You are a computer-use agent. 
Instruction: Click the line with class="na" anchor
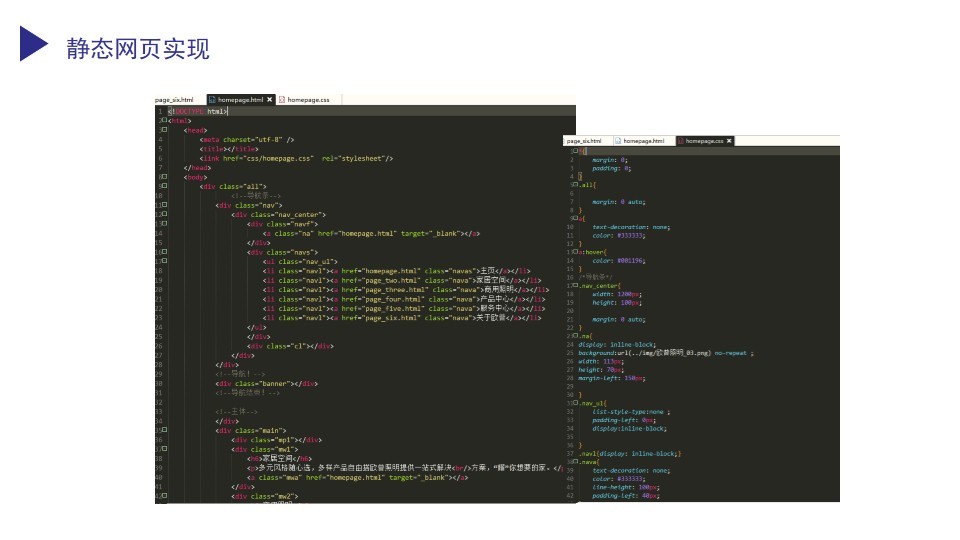(x=372, y=233)
